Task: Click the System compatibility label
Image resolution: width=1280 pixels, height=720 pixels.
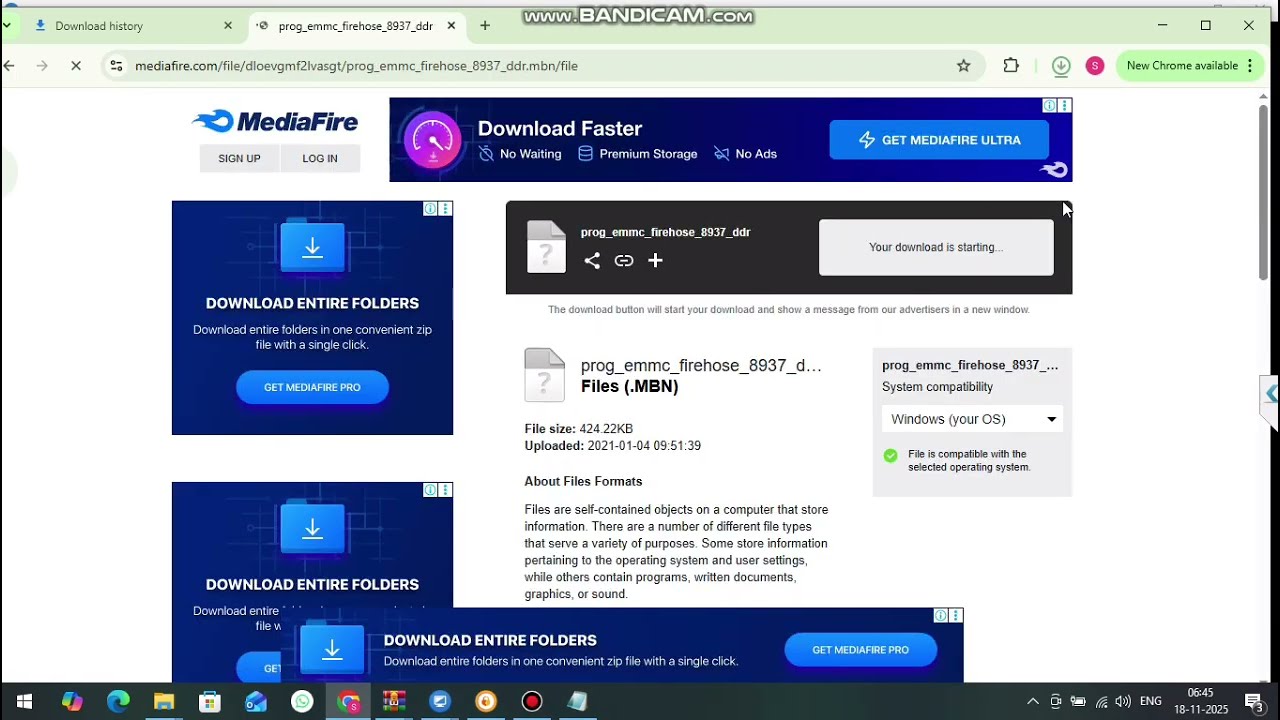Action: point(938,387)
